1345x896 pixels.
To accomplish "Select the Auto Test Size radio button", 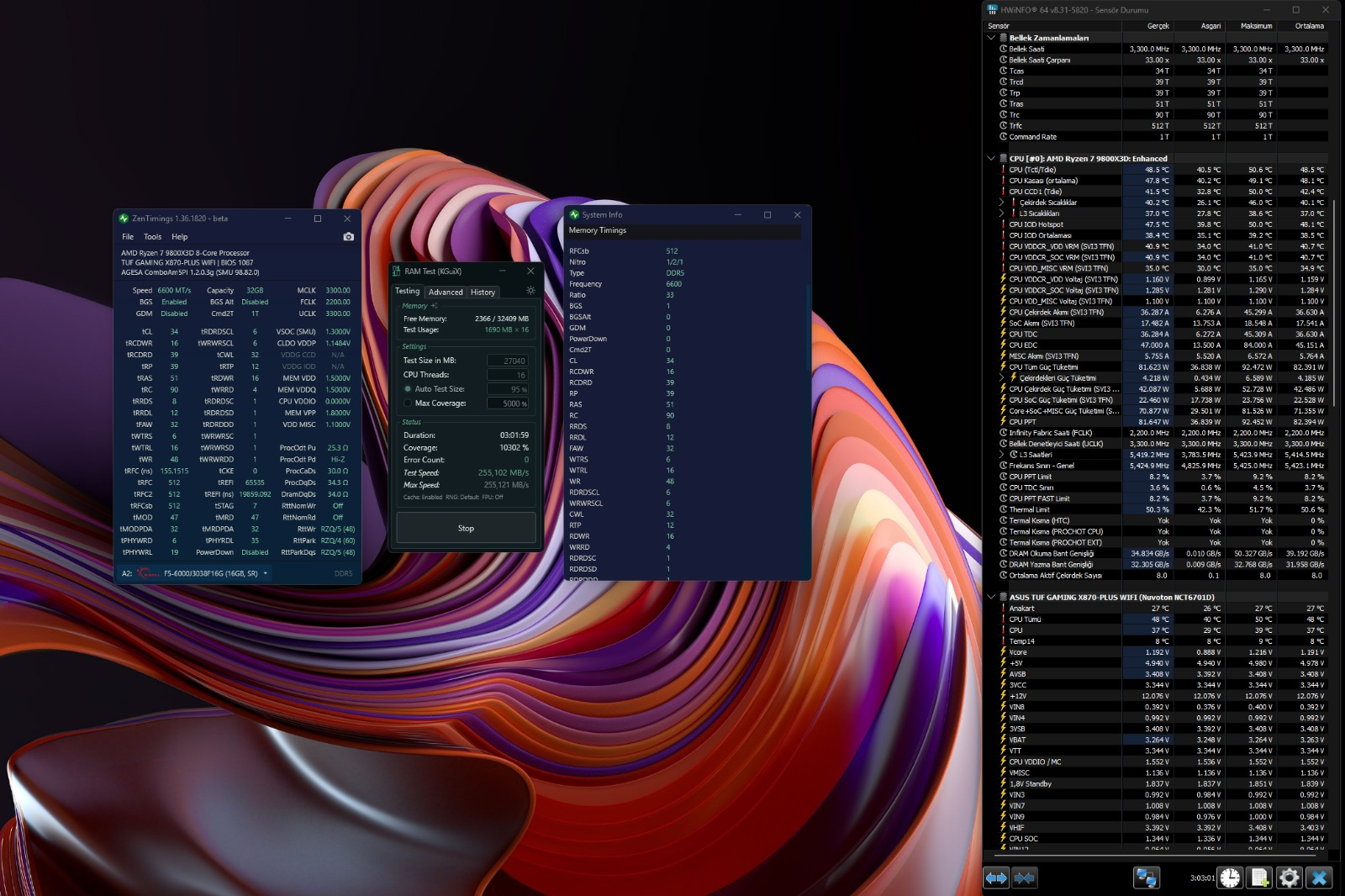I will [408, 389].
